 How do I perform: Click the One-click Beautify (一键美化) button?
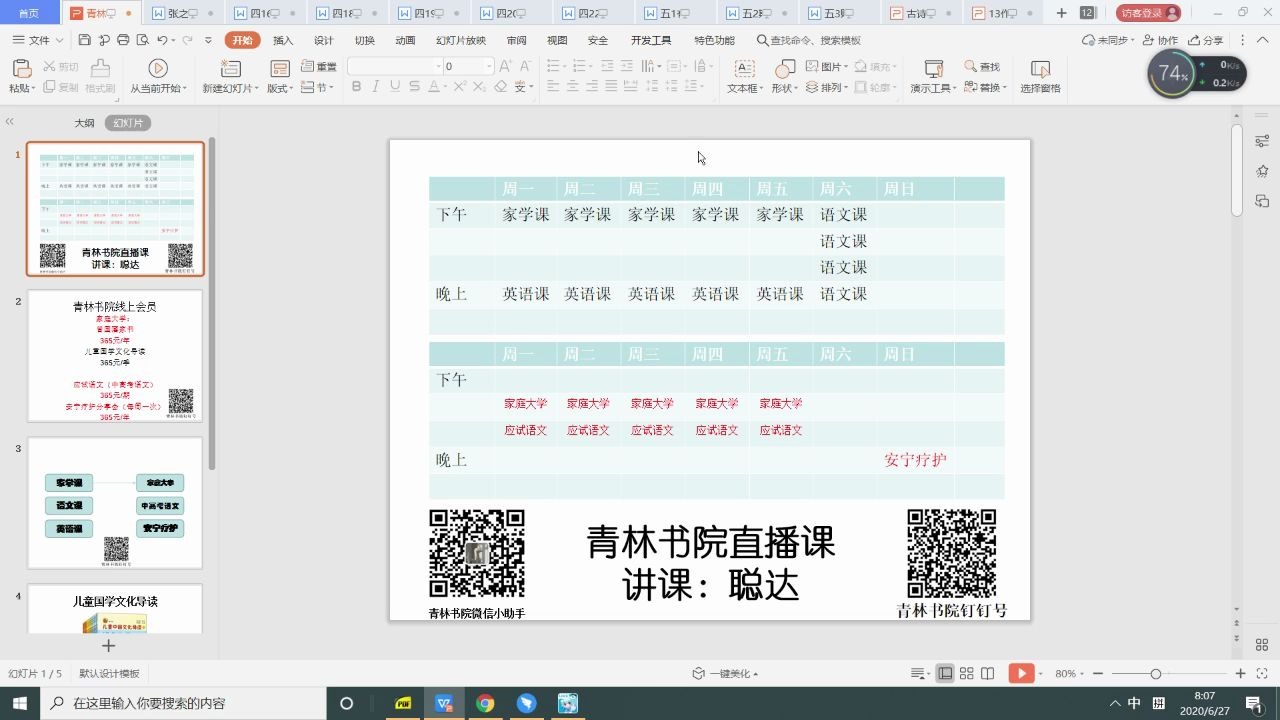point(725,674)
